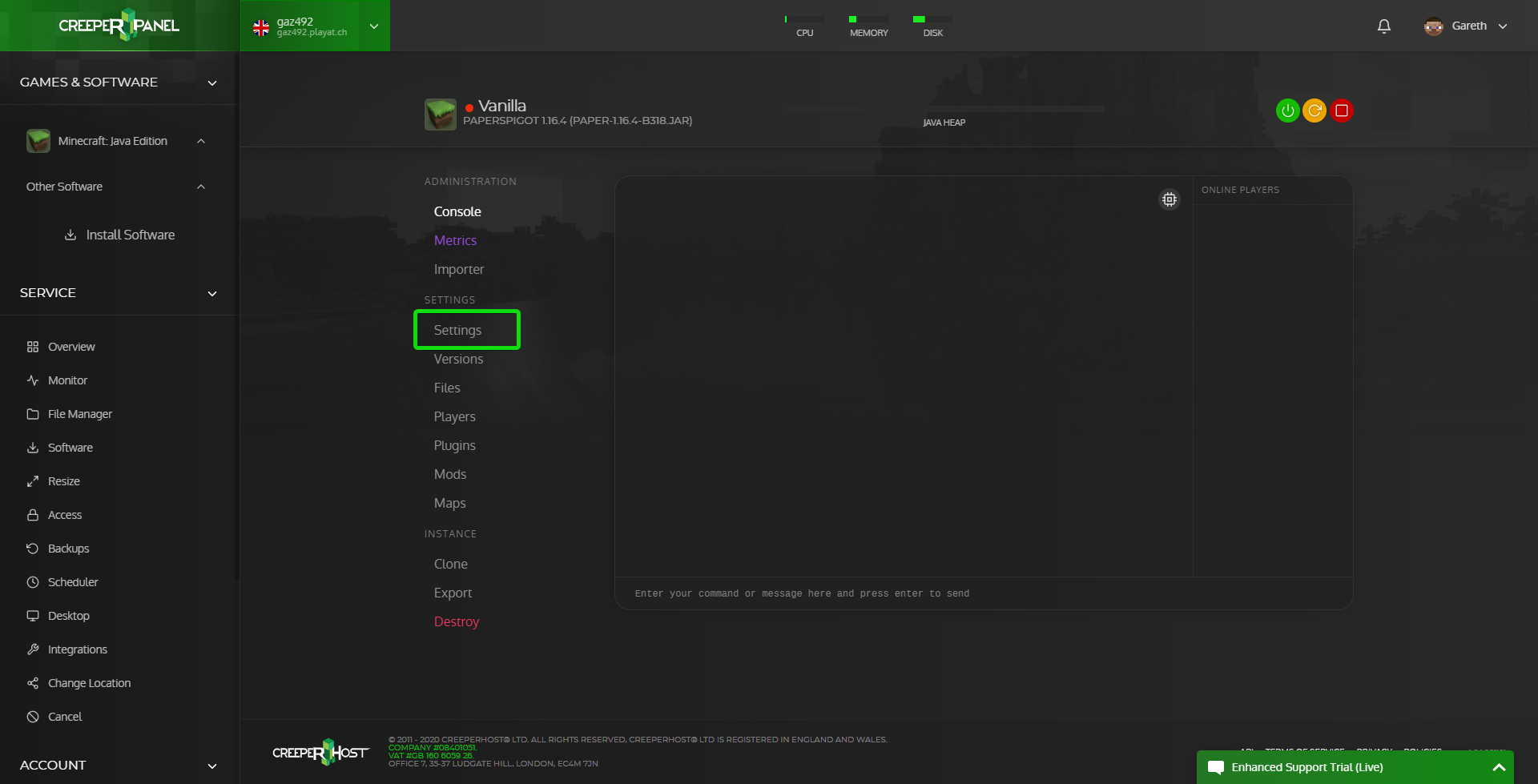Export this instance
The image size is (1538, 784).
453,593
